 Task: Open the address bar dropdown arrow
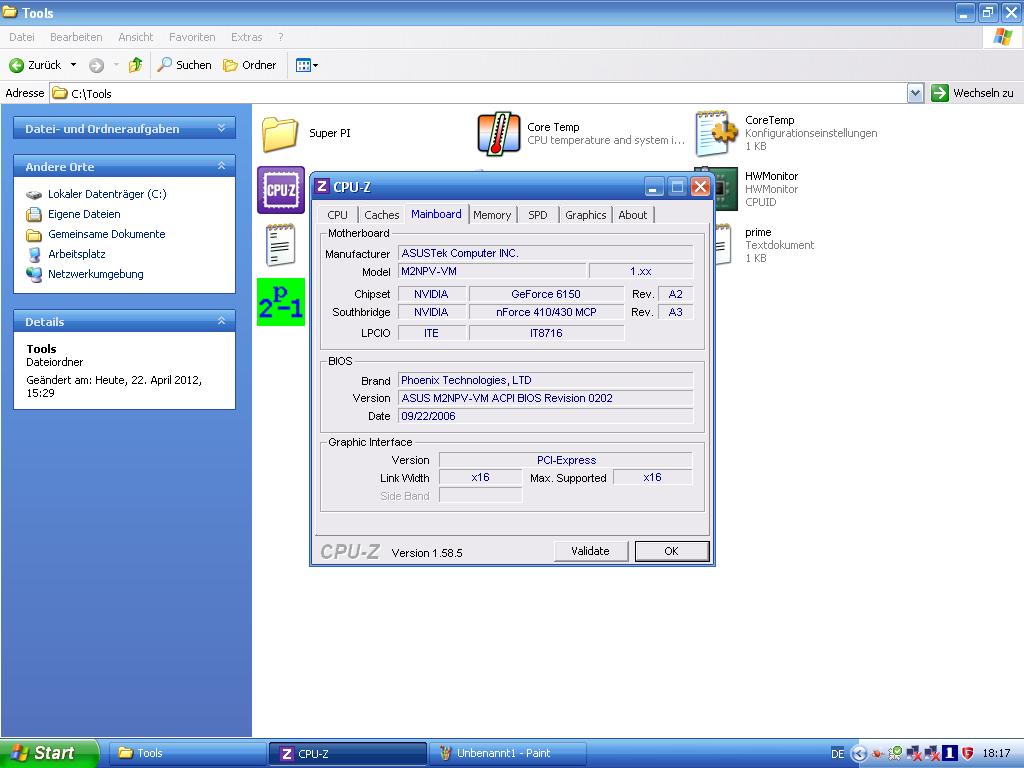(916, 93)
